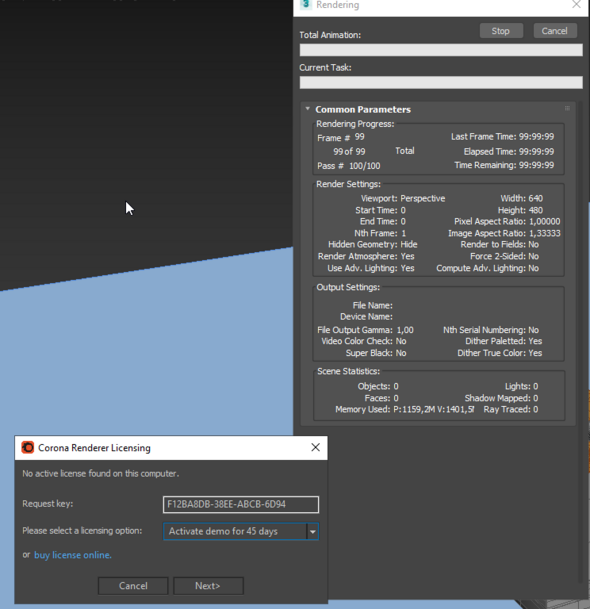Click the 'Time Remaining: 99:99:99' value
The height and width of the screenshot is (609, 590).
(504, 165)
